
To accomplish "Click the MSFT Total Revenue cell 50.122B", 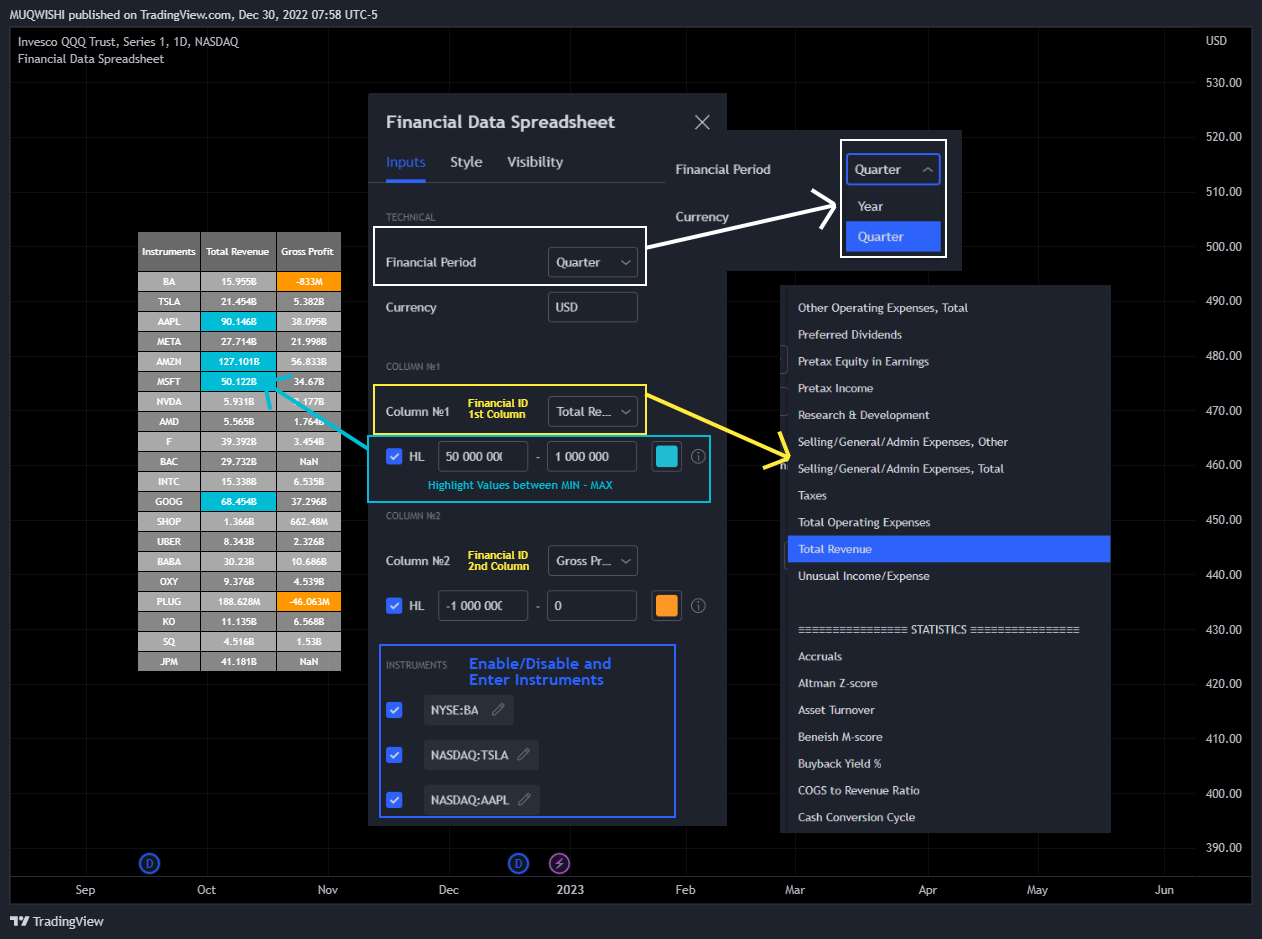I will 238,381.
